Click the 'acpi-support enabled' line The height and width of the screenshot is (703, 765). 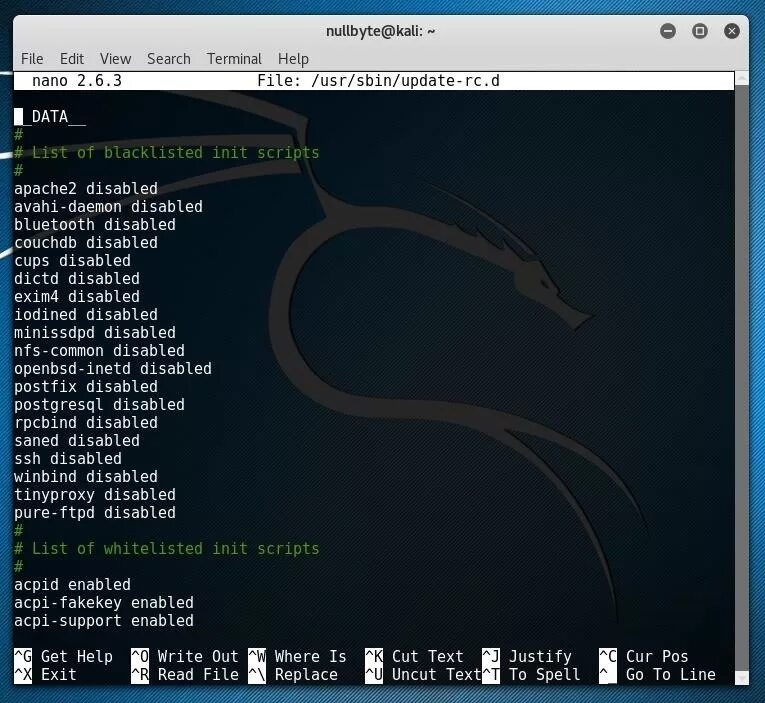[x=104, y=622]
